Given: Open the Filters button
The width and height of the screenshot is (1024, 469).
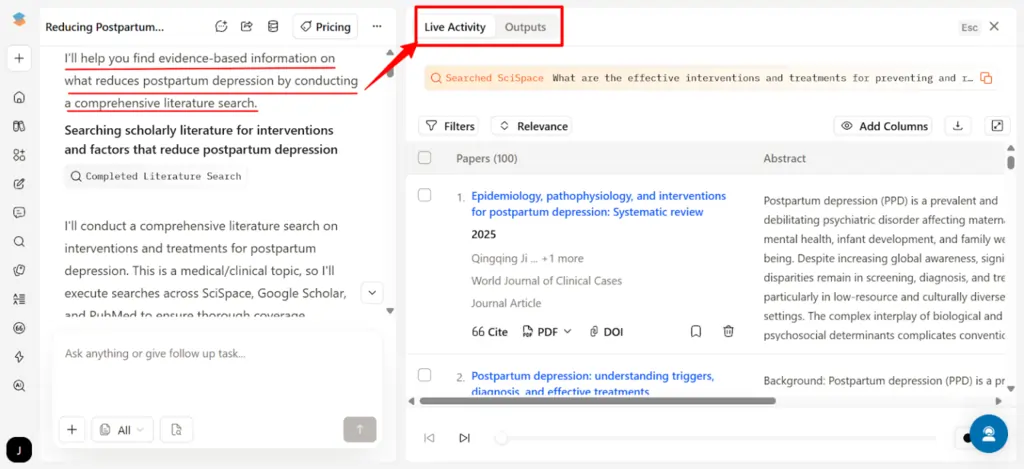Looking at the screenshot, I should coord(449,126).
